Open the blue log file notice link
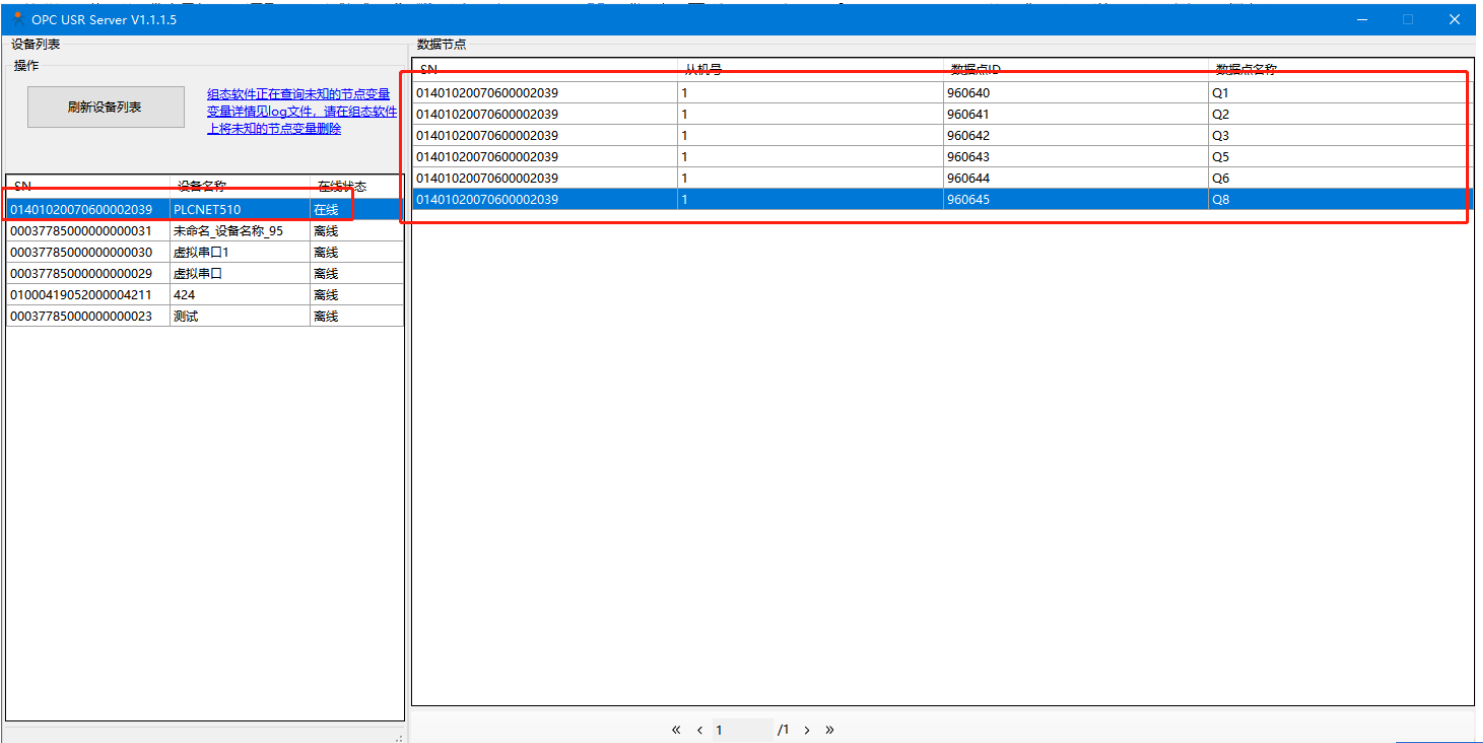This screenshot has width=1483, height=743. click(301, 111)
